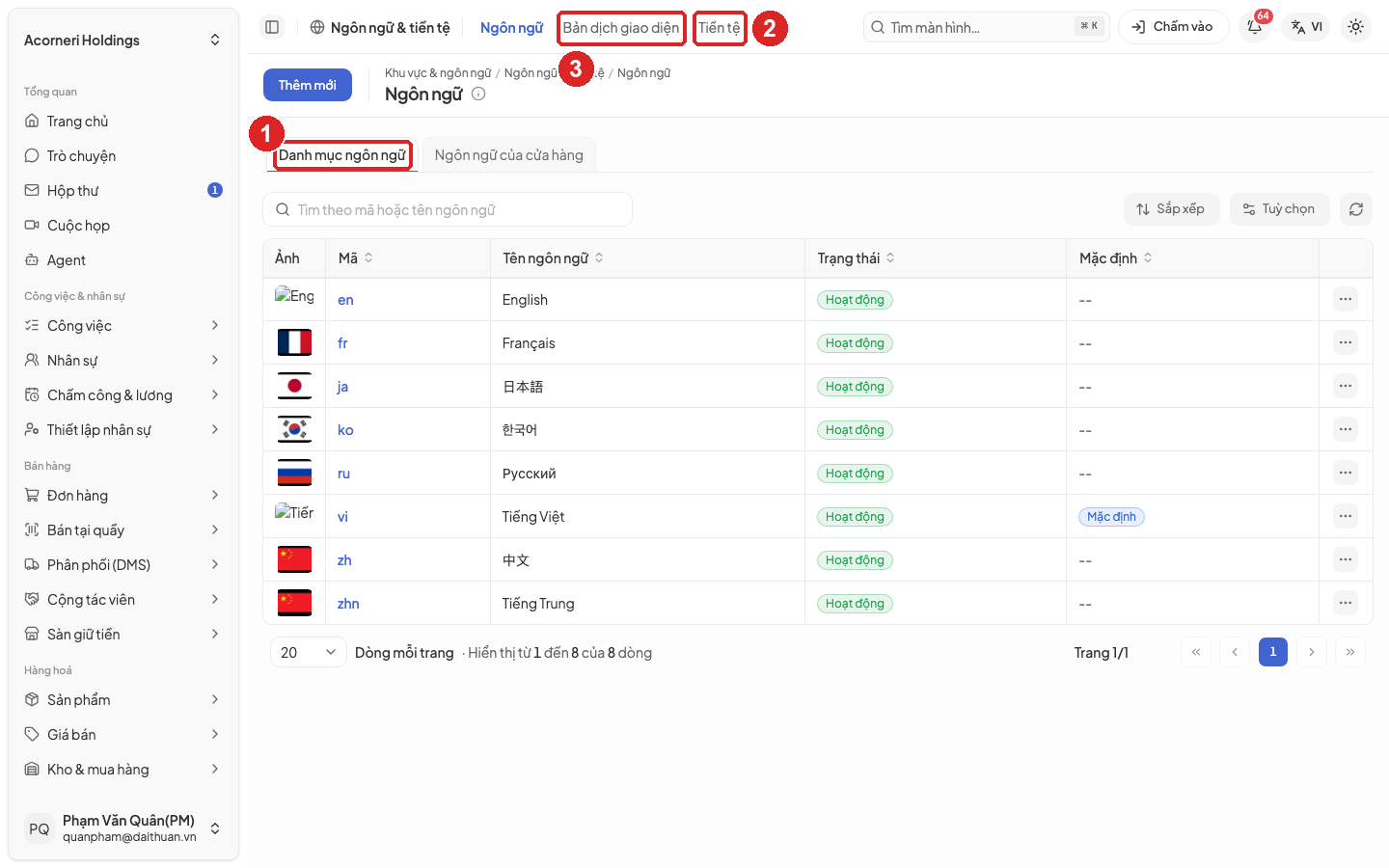1389x868 pixels.
Task: Expand the Đơn hàng menu
Action: 123,496
